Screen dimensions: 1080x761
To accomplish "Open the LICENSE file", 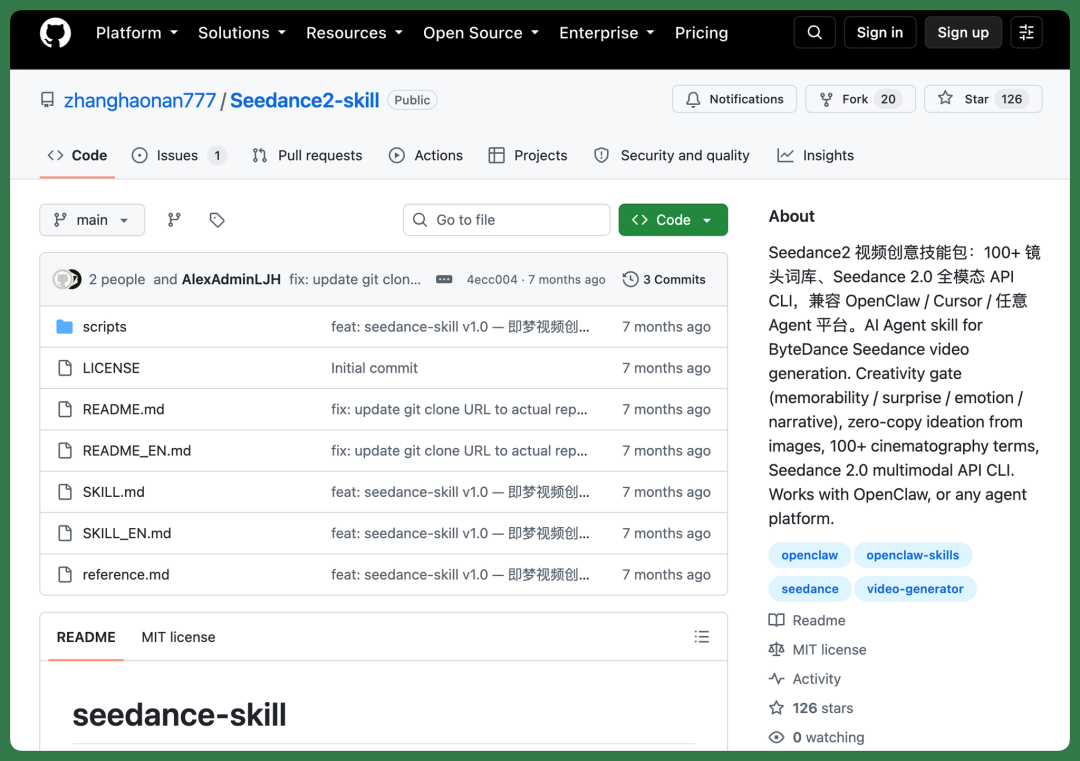I will tap(111, 368).
